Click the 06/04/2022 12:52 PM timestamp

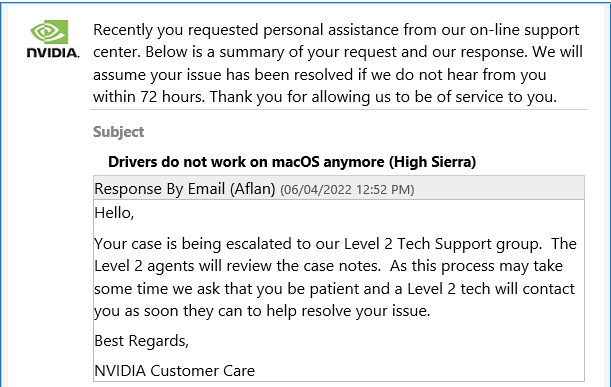pyautogui.click(x=347, y=190)
